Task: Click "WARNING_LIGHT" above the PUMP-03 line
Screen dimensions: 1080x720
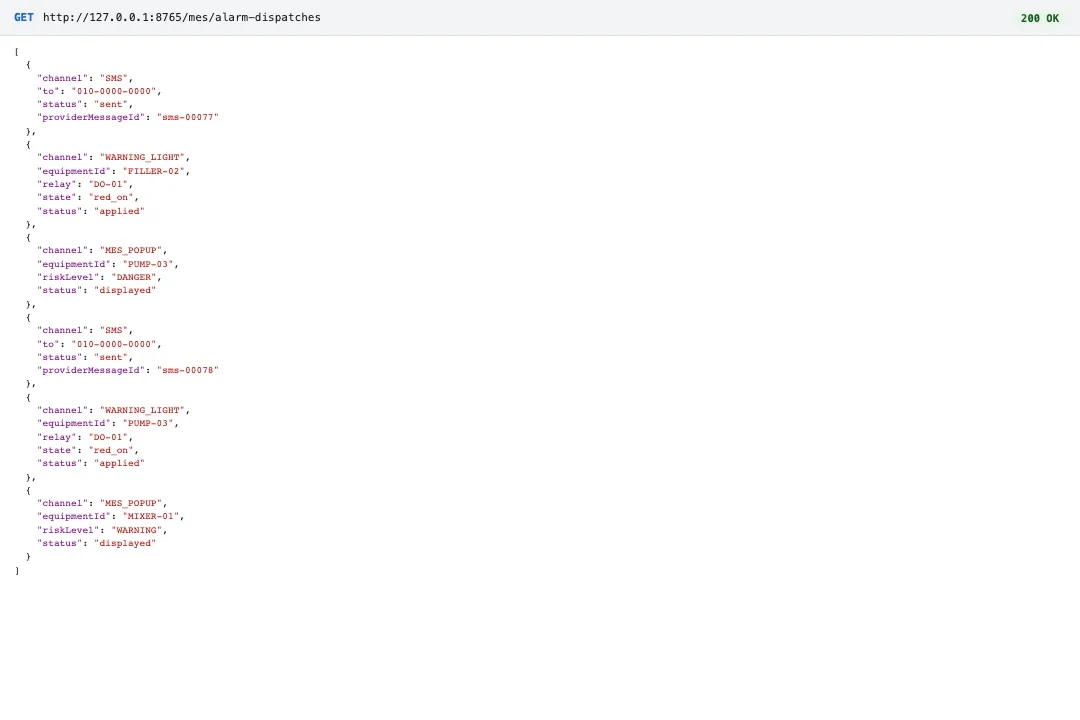Action: coord(142,410)
